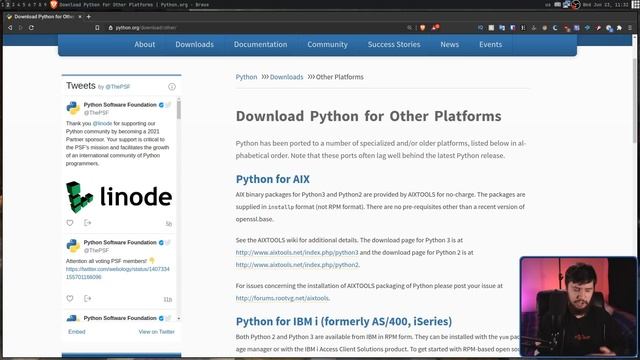This screenshot has height=360, width=640.
Task: Open the grid icon at top-right of panel
Action: [x=635, y=4]
